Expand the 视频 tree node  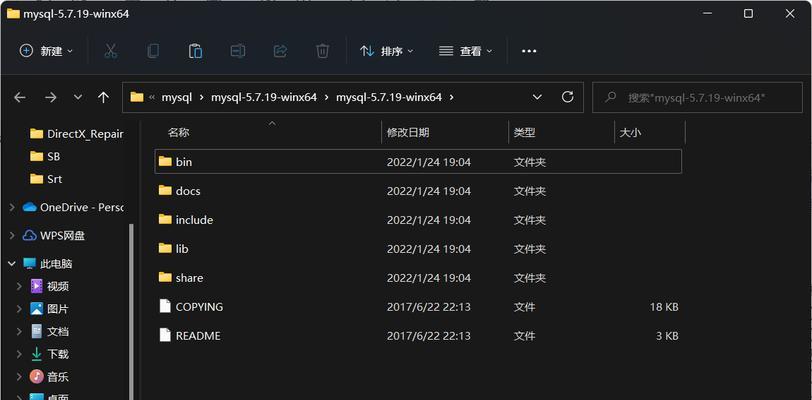tap(19, 286)
